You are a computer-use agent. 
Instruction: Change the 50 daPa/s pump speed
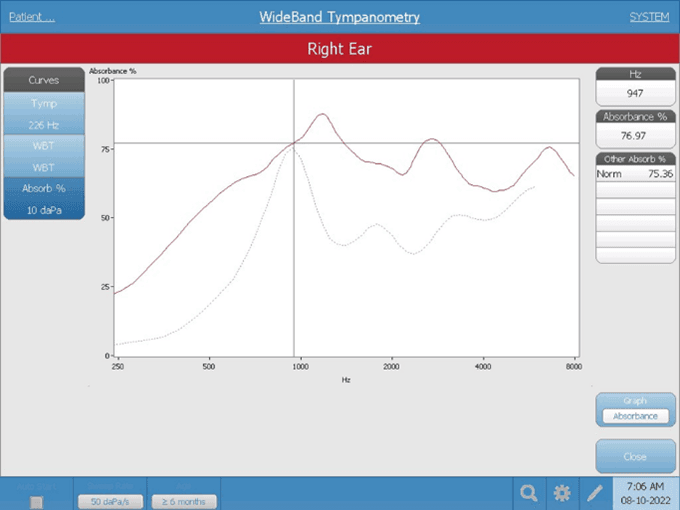point(110,500)
